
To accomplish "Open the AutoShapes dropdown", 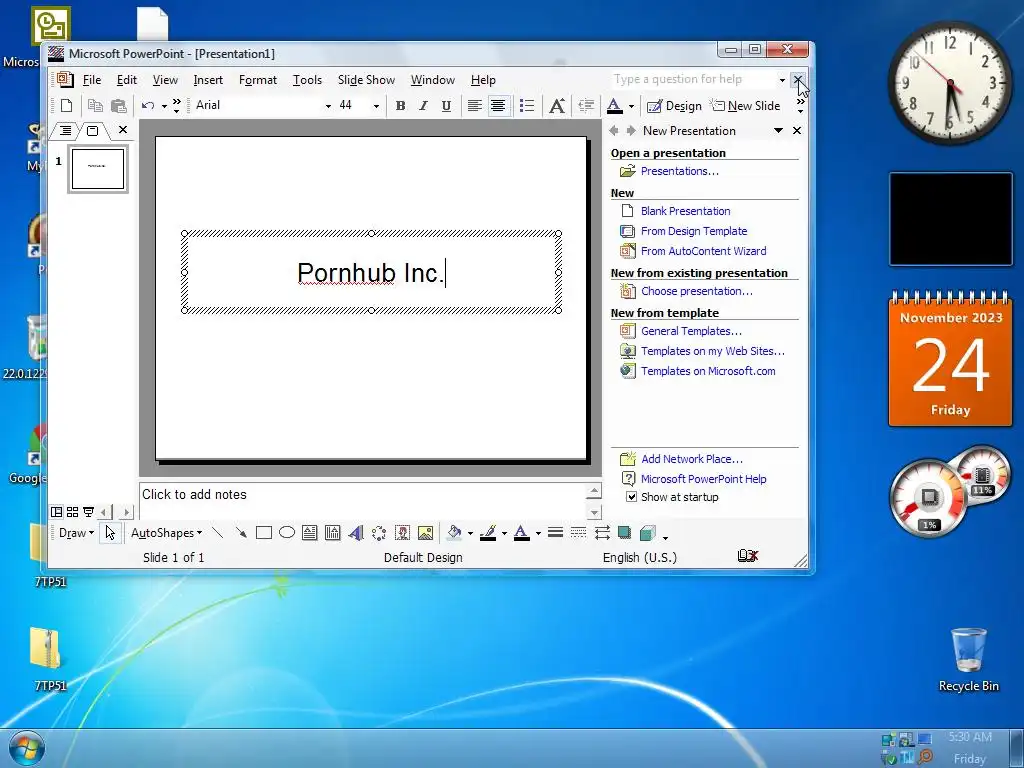I will 167,533.
